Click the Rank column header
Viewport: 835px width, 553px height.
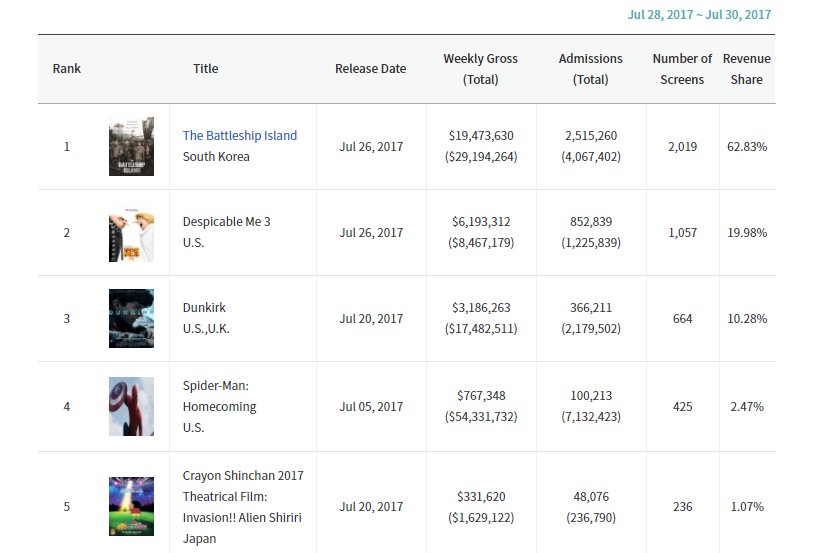pos(67,69)
